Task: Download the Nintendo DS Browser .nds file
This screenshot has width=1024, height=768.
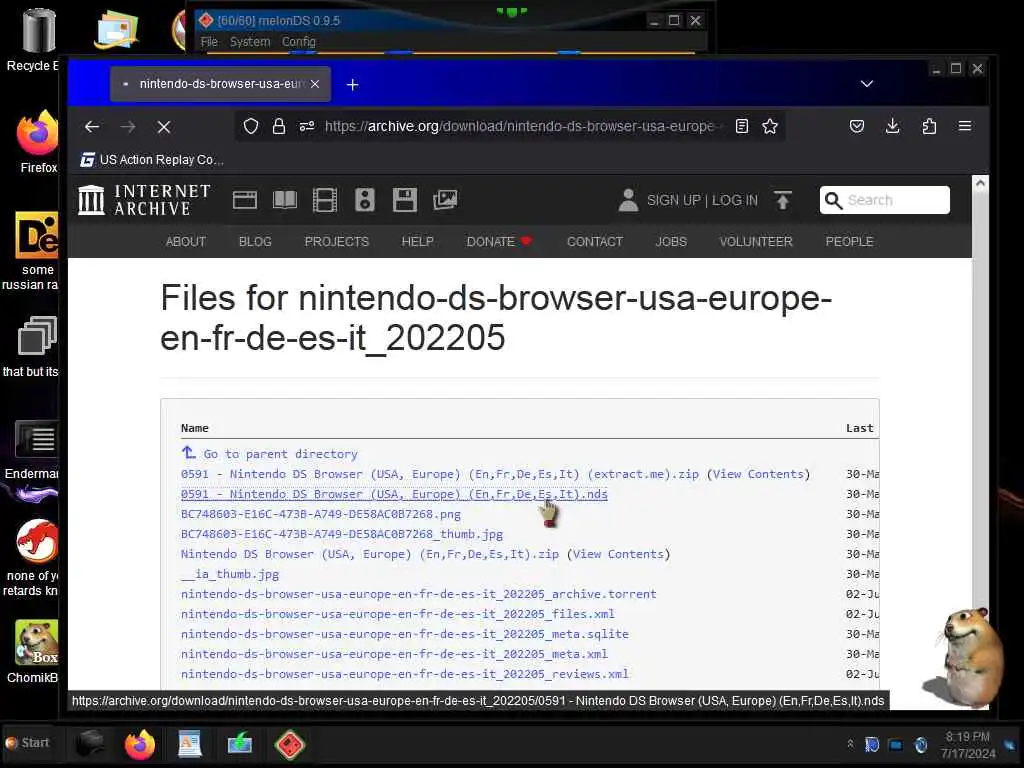Action: point(394,494)
